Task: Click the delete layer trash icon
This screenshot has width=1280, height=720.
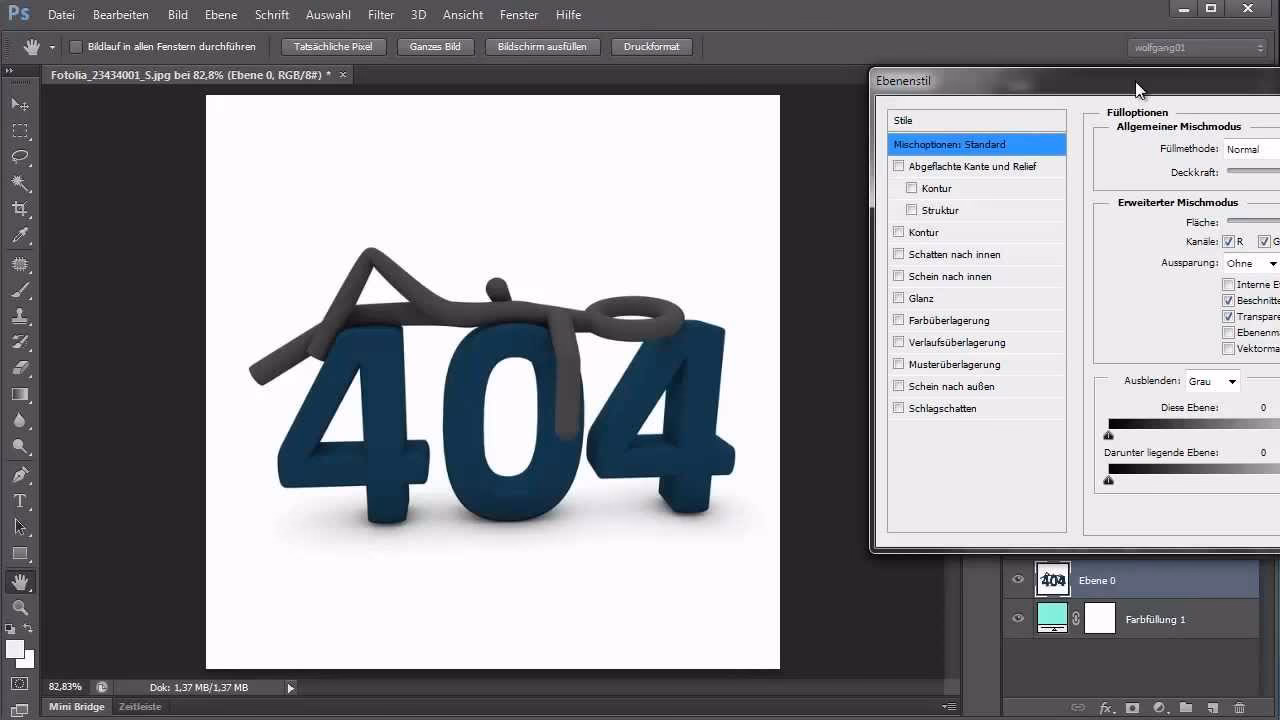Action: [1239, 708]
